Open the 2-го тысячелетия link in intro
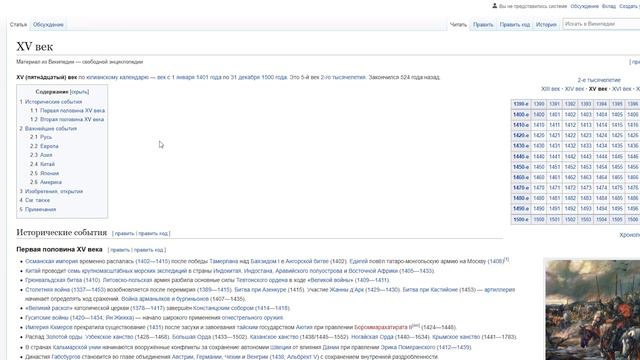This screenshot has height=360, width=640. 343,77
